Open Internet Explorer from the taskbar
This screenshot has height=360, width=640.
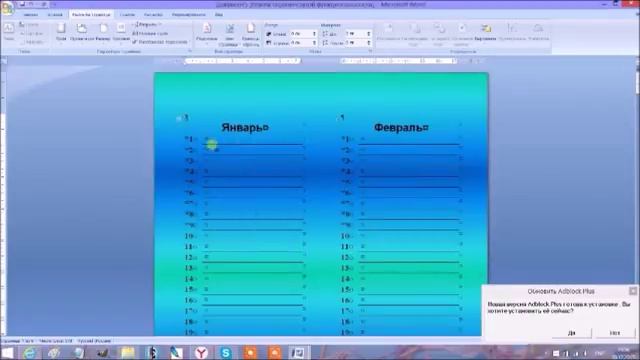click(x=29, y=353)
